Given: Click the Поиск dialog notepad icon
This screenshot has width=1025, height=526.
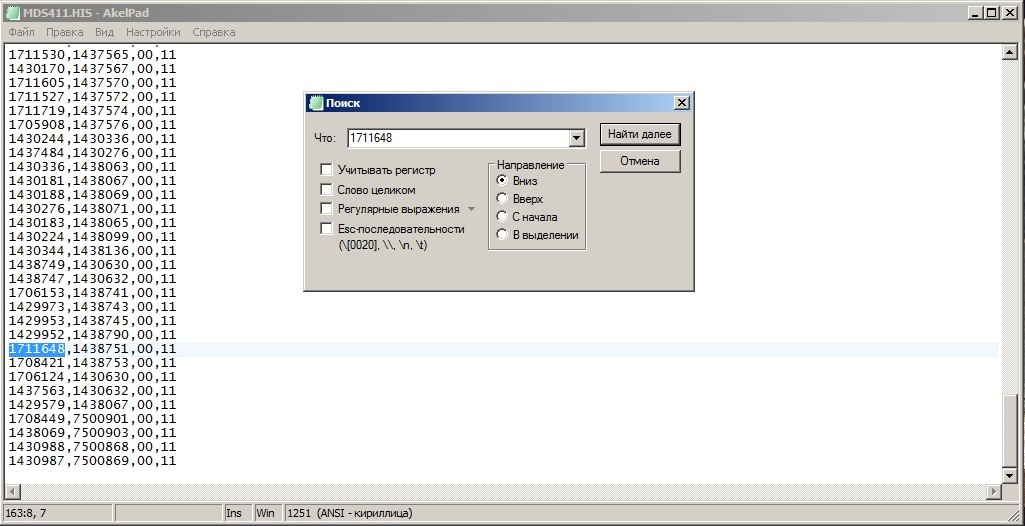Looking at the screenshot, I should 316,103.
